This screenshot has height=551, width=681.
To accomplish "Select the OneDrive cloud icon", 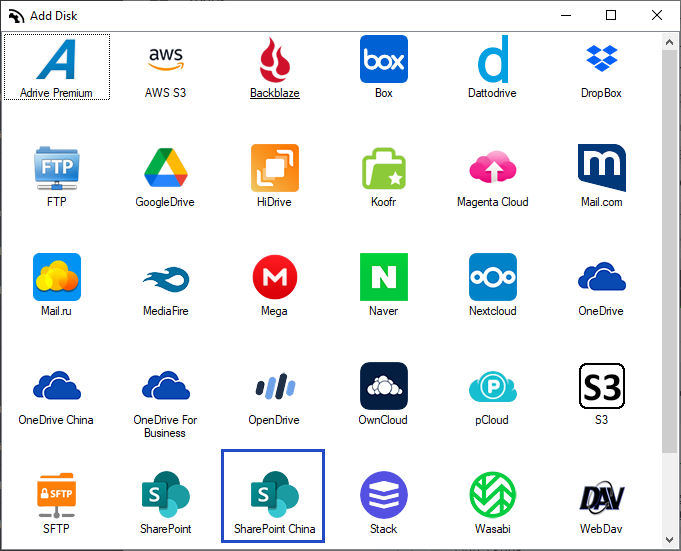I will pos(602,277).
